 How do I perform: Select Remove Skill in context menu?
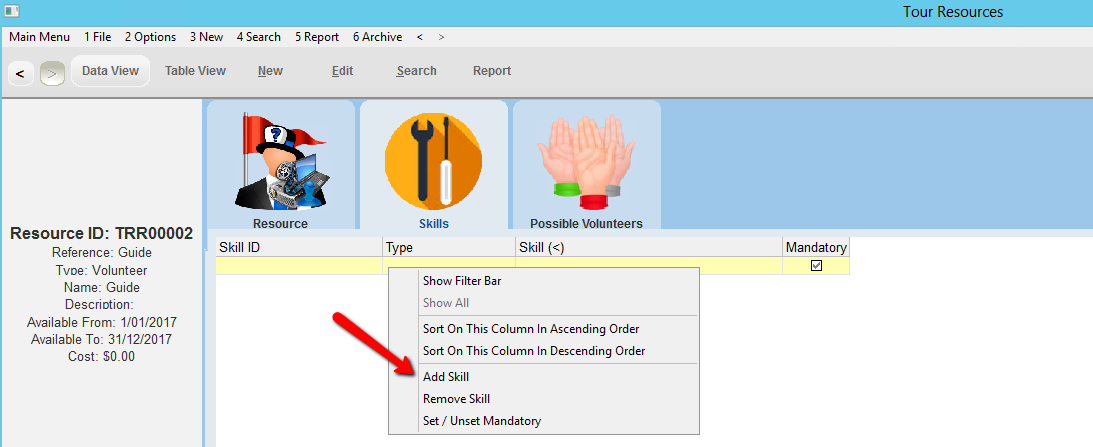click(x=456, y=399)
